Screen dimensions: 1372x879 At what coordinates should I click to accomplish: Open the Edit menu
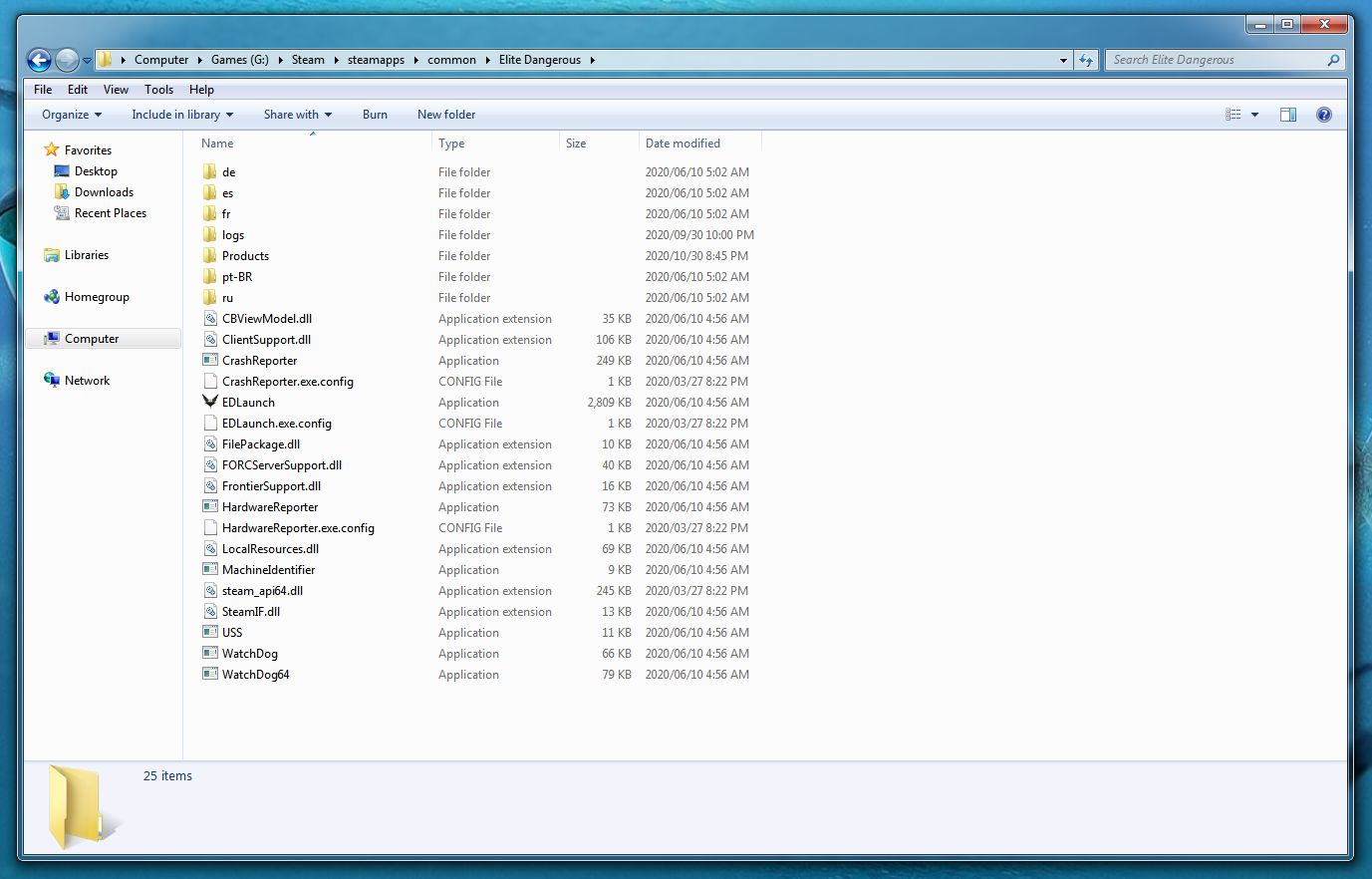78,90
